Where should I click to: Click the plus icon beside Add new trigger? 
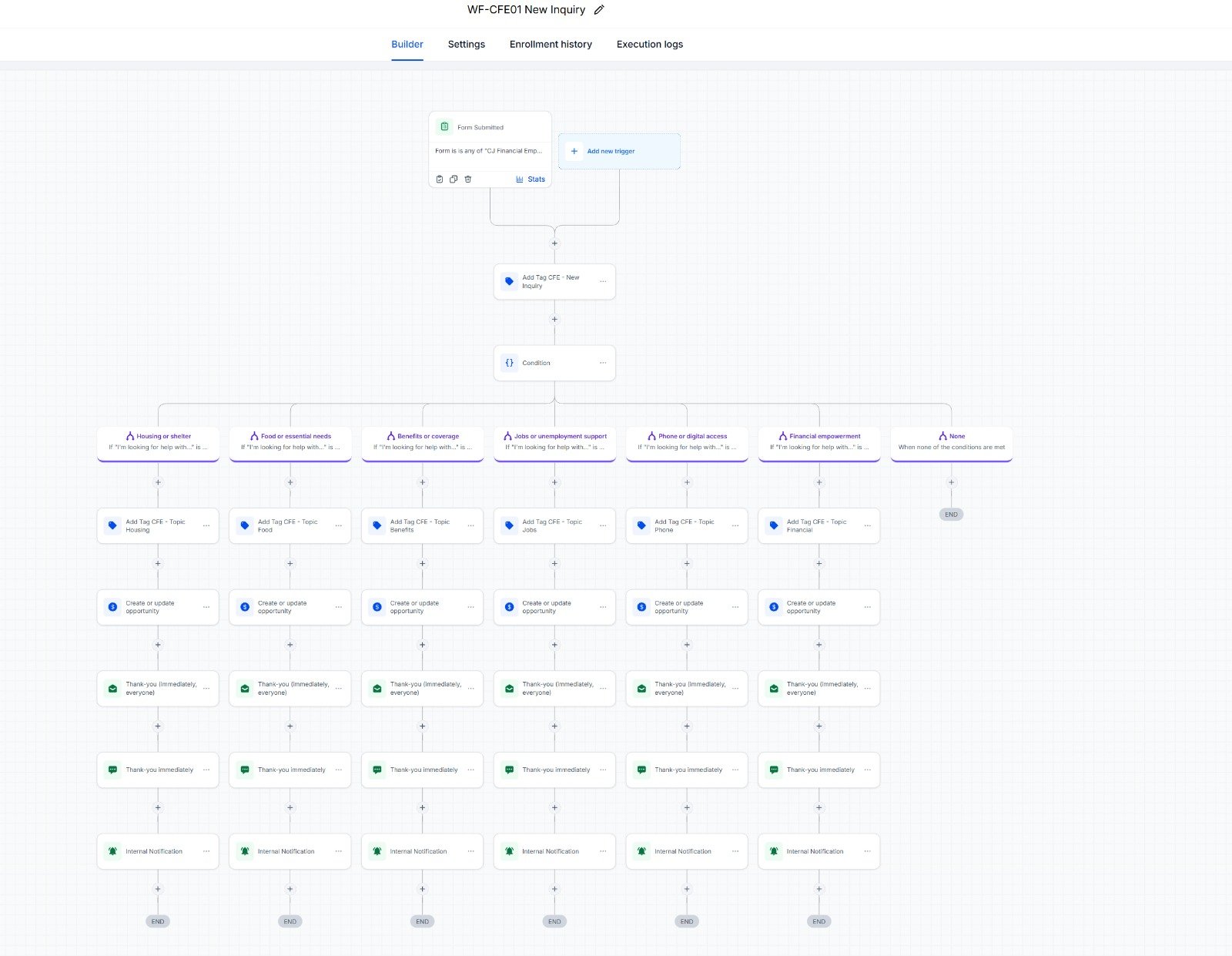click(574, 151)
